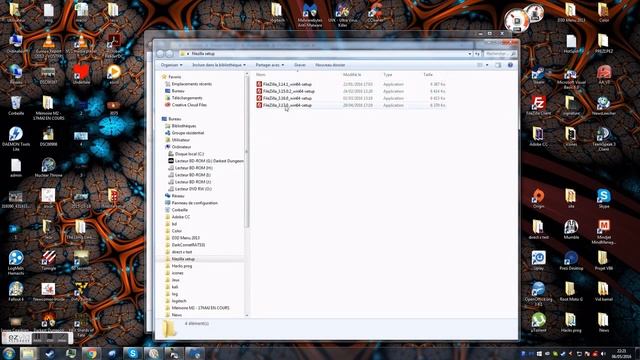Click the Explorer help question-mark icon
This screenshot has height=360, width=640.
510,65
